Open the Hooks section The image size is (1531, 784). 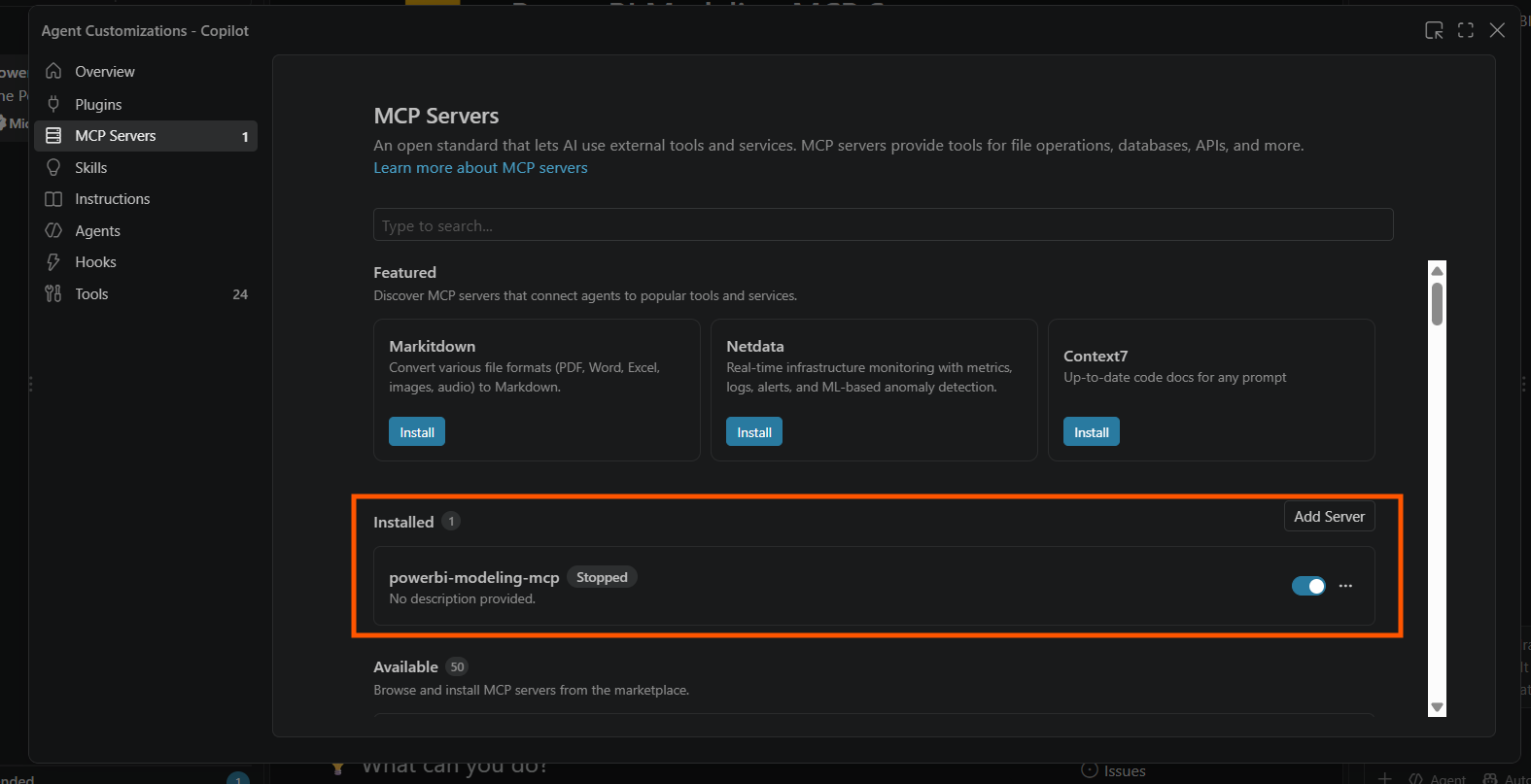(x=146, y=262)
